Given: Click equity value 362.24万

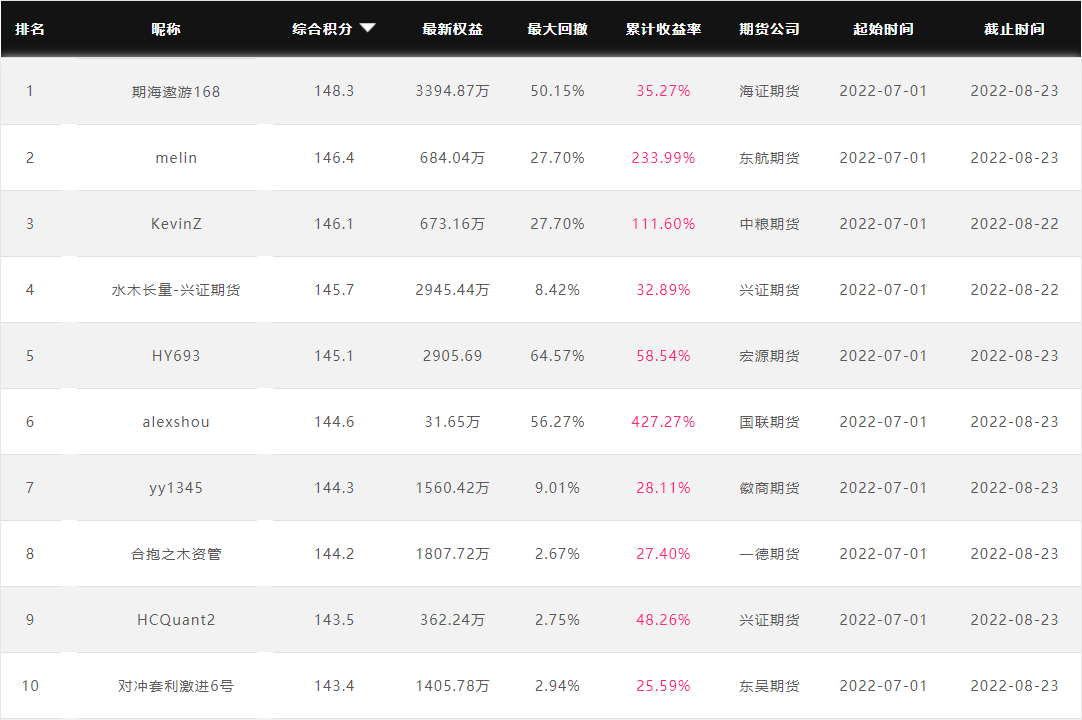Looking at the screenshot, I should click(x=453, y=620).
